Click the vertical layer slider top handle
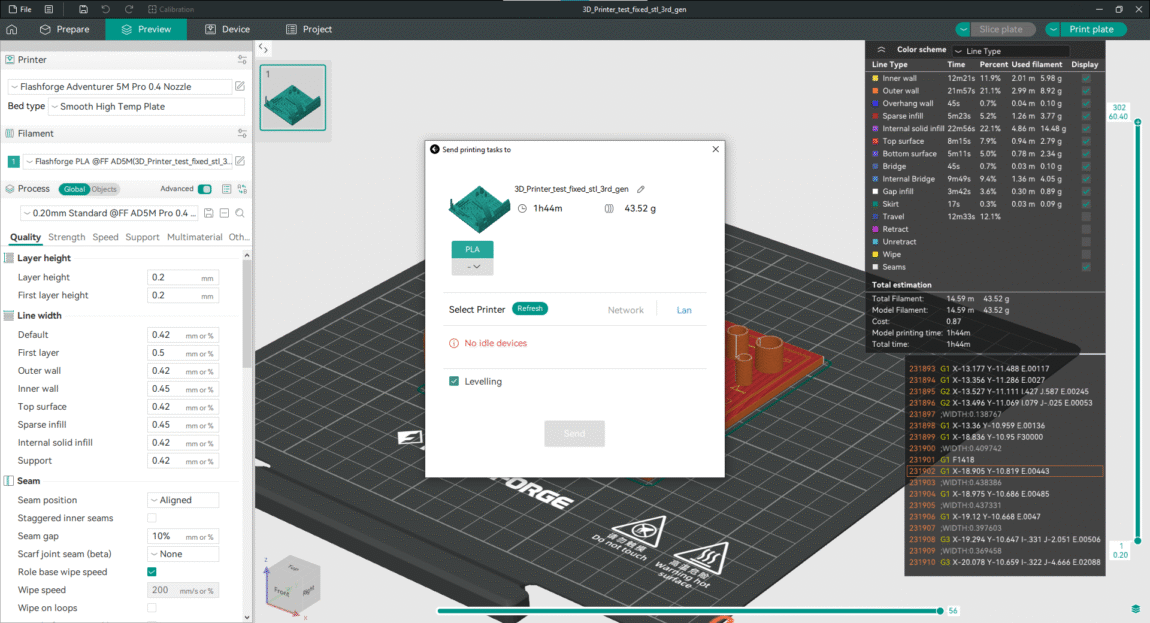The width and height of the screenshot is (1150, 623). (1138, 122)
